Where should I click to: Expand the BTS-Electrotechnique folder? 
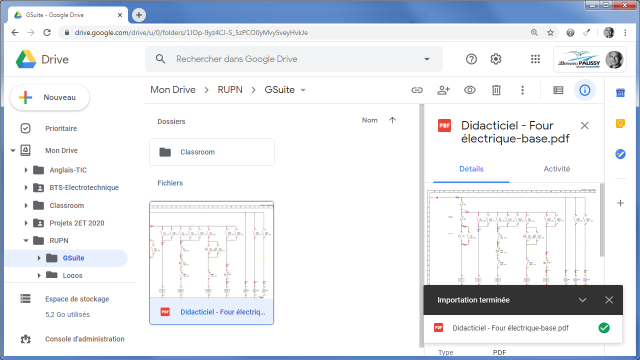pyautogui.click(x=26, y=188)
